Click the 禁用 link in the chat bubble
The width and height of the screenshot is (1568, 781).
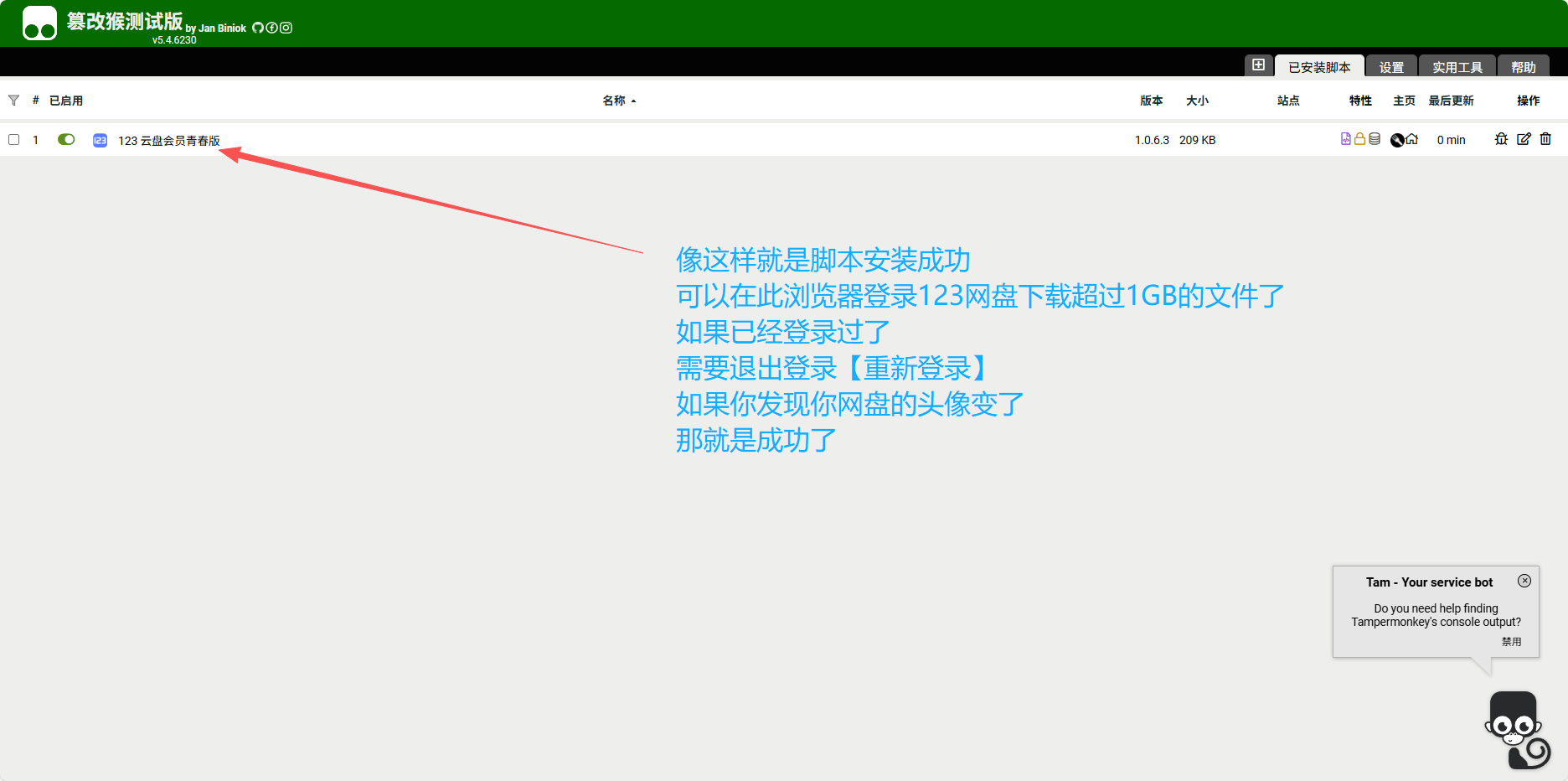point(1513,641)
